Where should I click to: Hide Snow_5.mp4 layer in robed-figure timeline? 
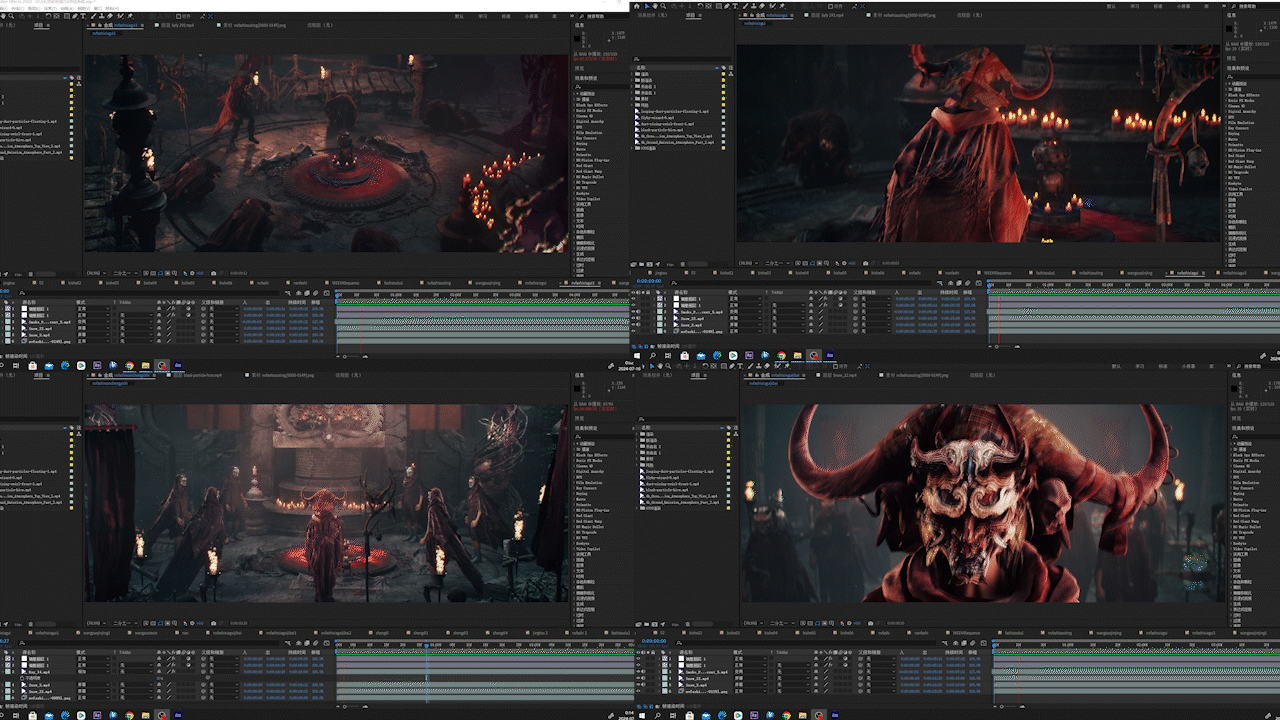[633, 324]
